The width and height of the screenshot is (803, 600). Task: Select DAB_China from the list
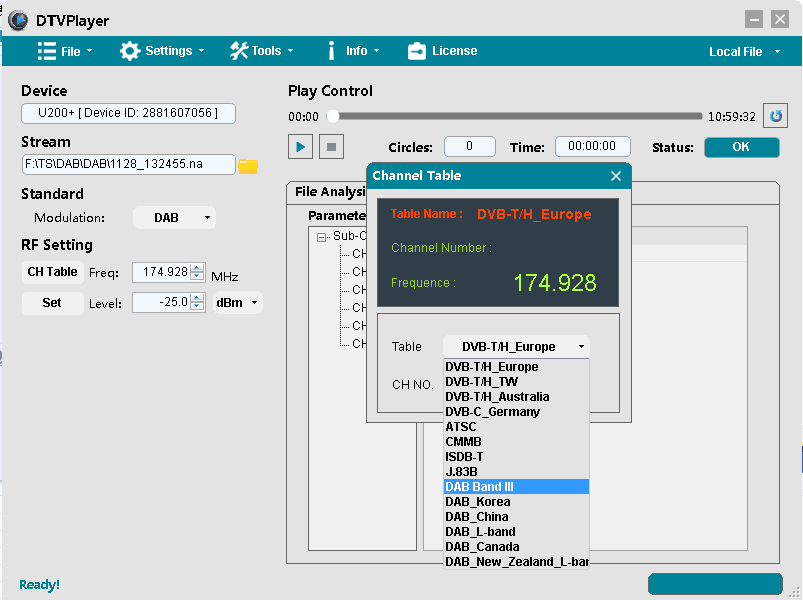point(516,517)
